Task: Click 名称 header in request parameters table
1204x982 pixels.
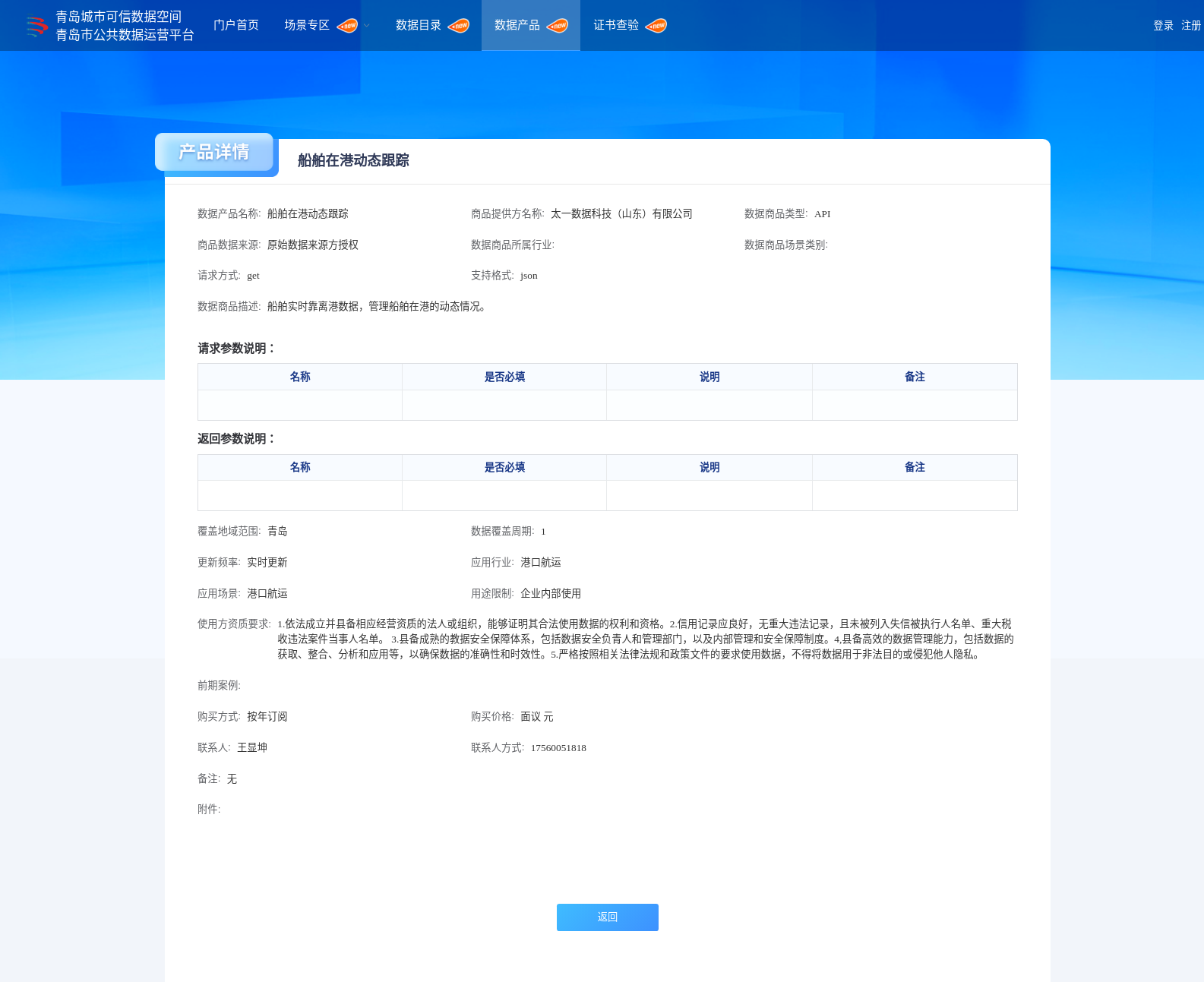Action: point(300,377)
